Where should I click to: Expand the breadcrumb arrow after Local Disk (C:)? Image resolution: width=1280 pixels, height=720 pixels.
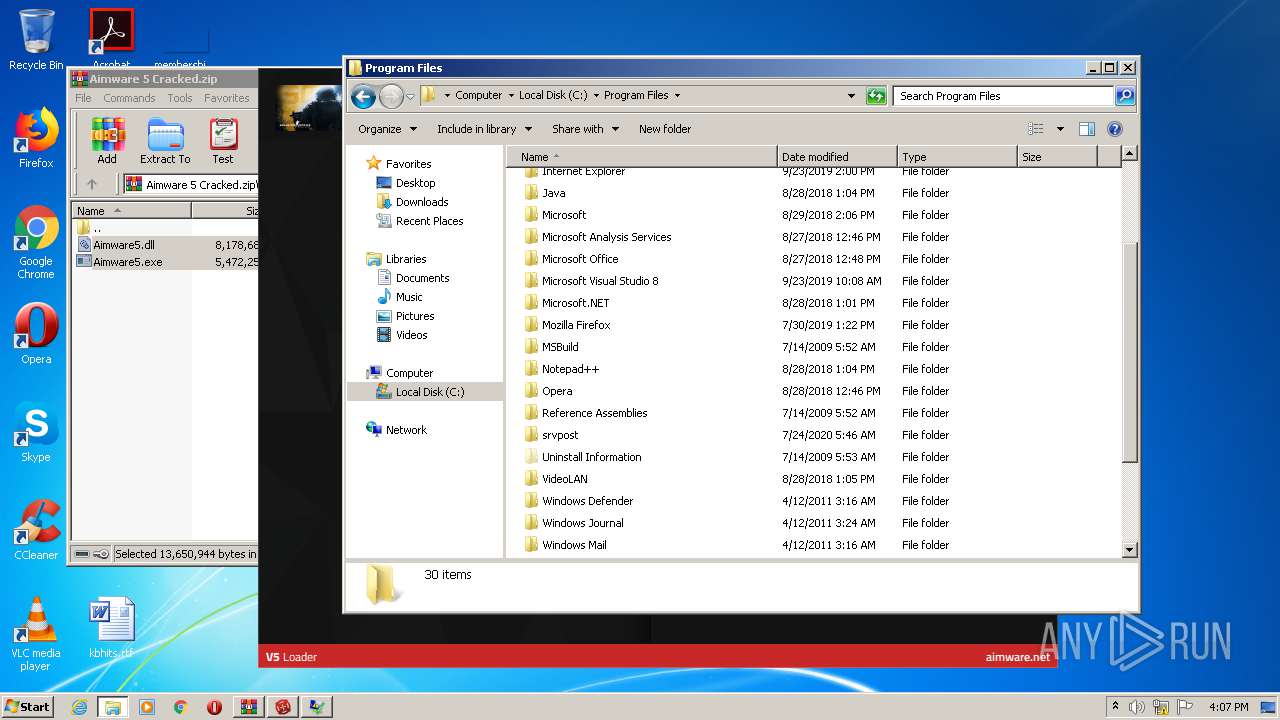tap(596, 96)
